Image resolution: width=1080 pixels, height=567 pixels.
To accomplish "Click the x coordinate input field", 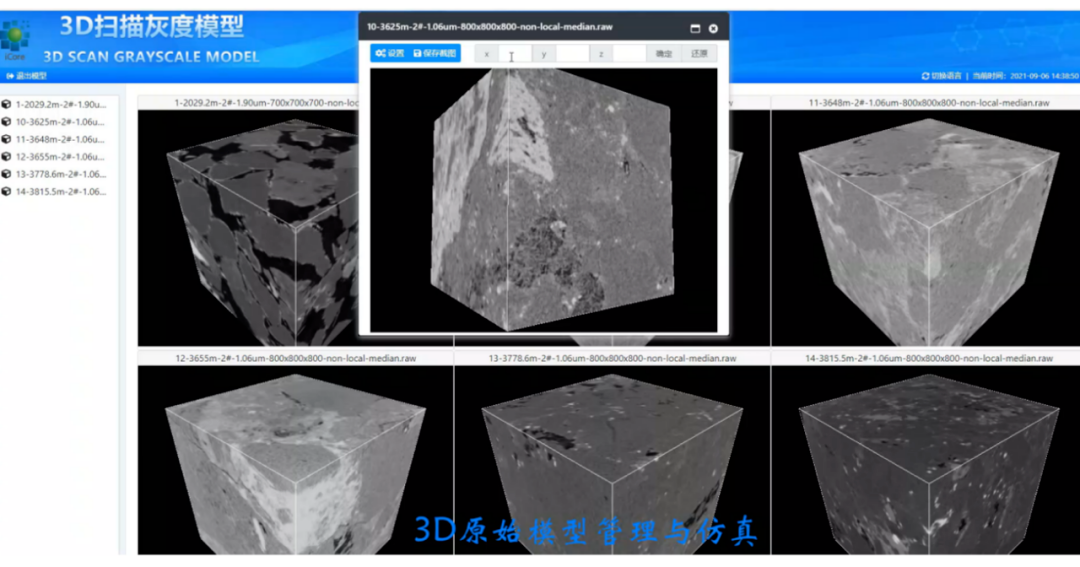I will [515, 54].
